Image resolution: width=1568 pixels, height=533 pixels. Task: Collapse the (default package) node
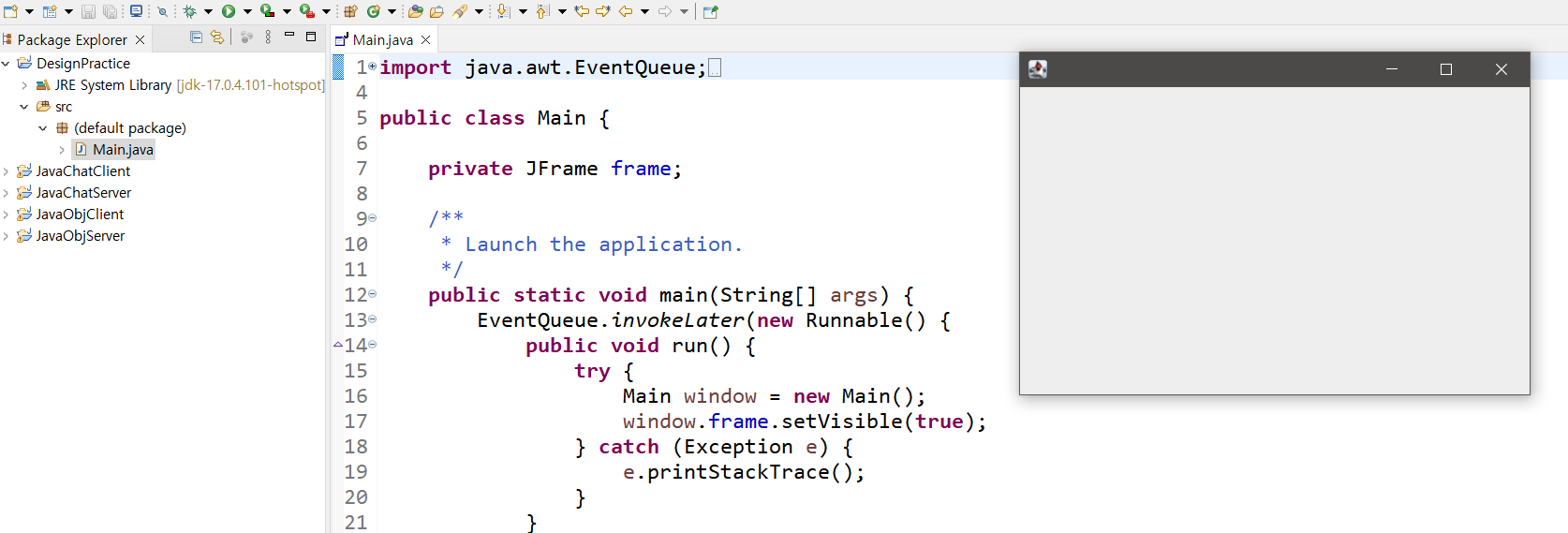(43, 128)
